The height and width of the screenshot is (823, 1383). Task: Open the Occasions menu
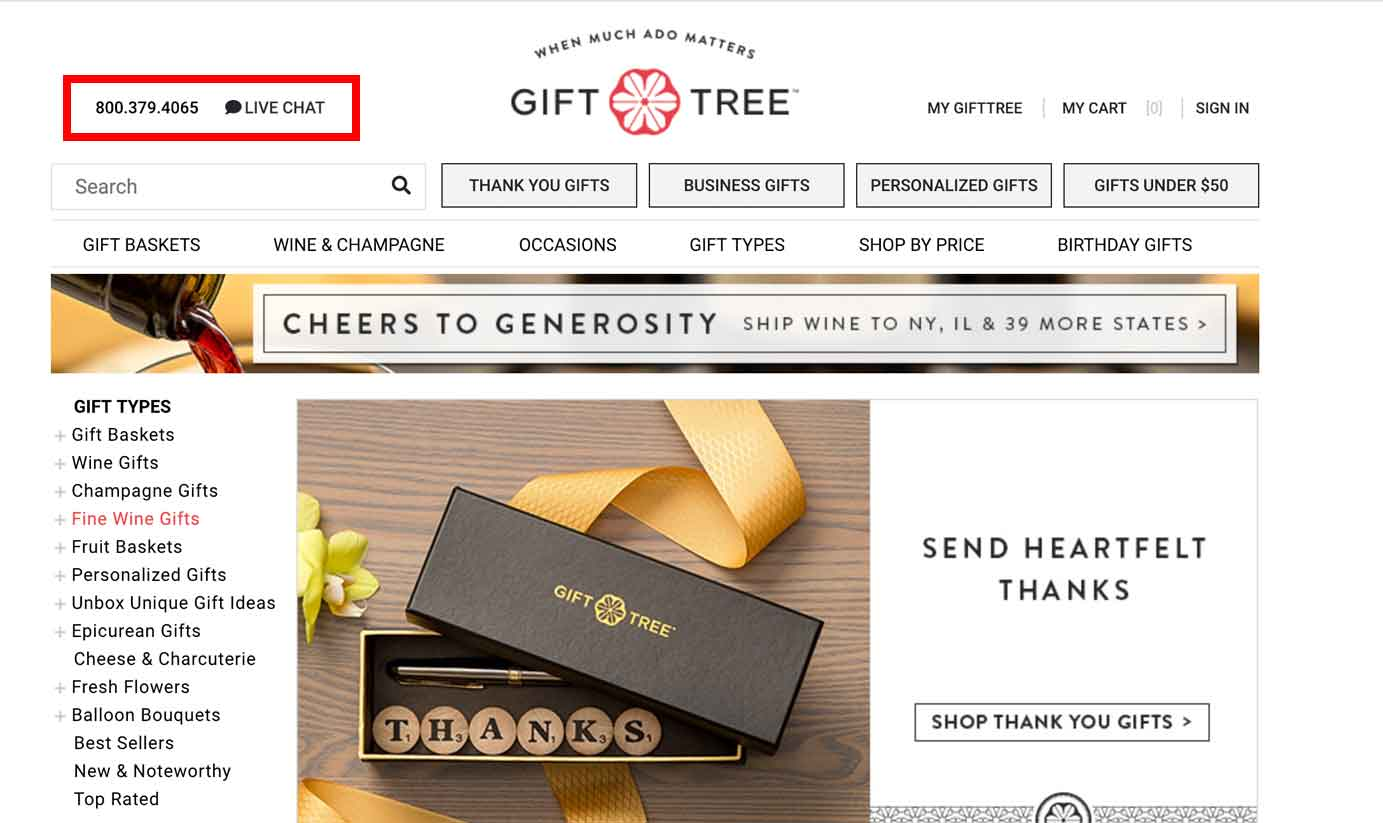coord(567,245)
